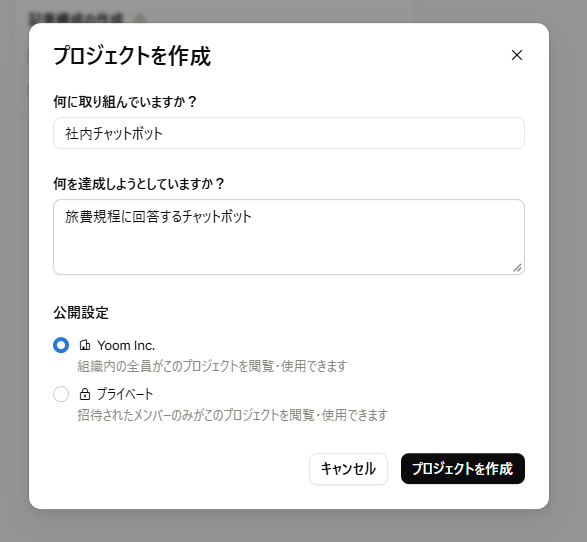The image size is (587, 542).
Task: Click the 何を達成しようとしていますか？ field label
Action: tap(139, 184)
